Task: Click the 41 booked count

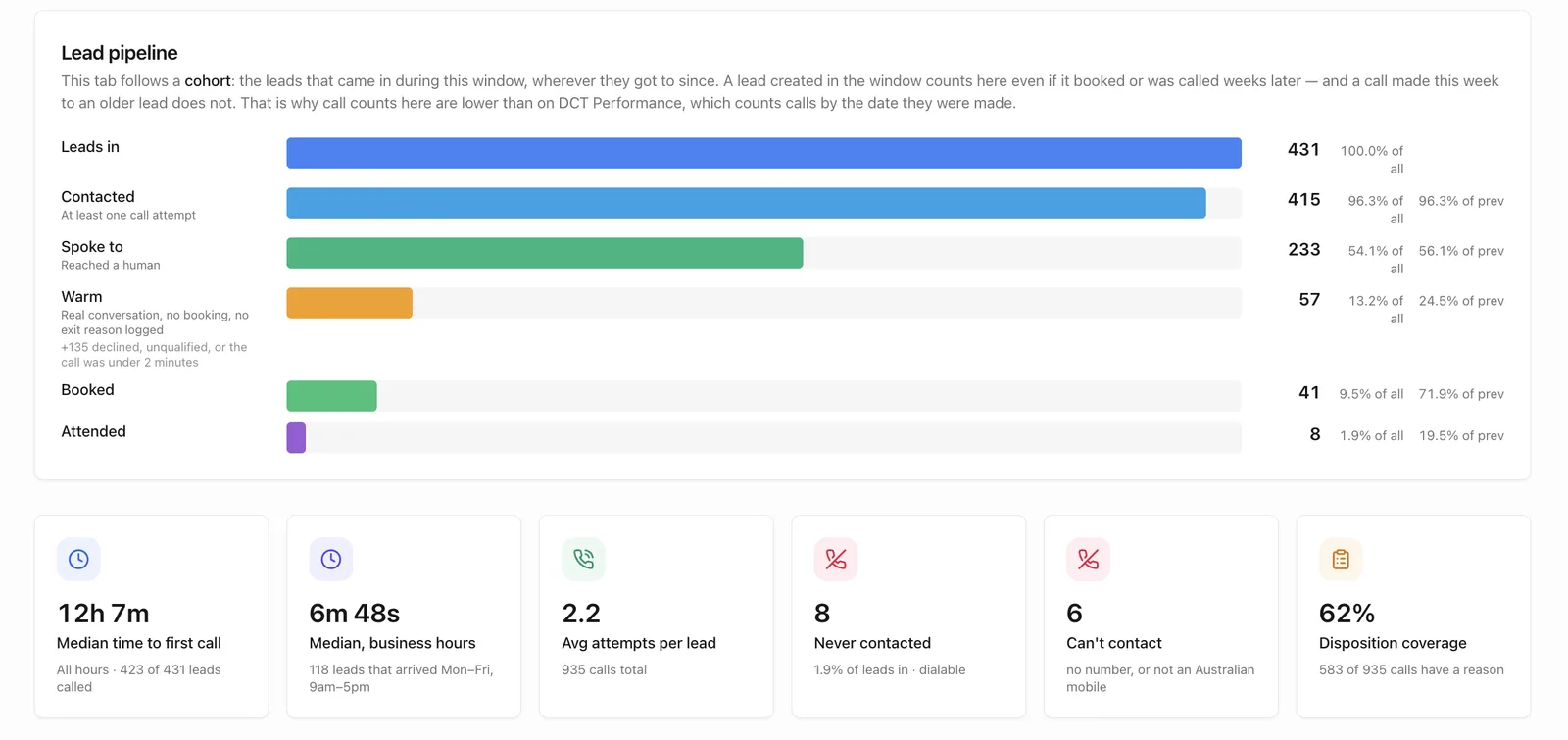Action: coord(1309,393)
